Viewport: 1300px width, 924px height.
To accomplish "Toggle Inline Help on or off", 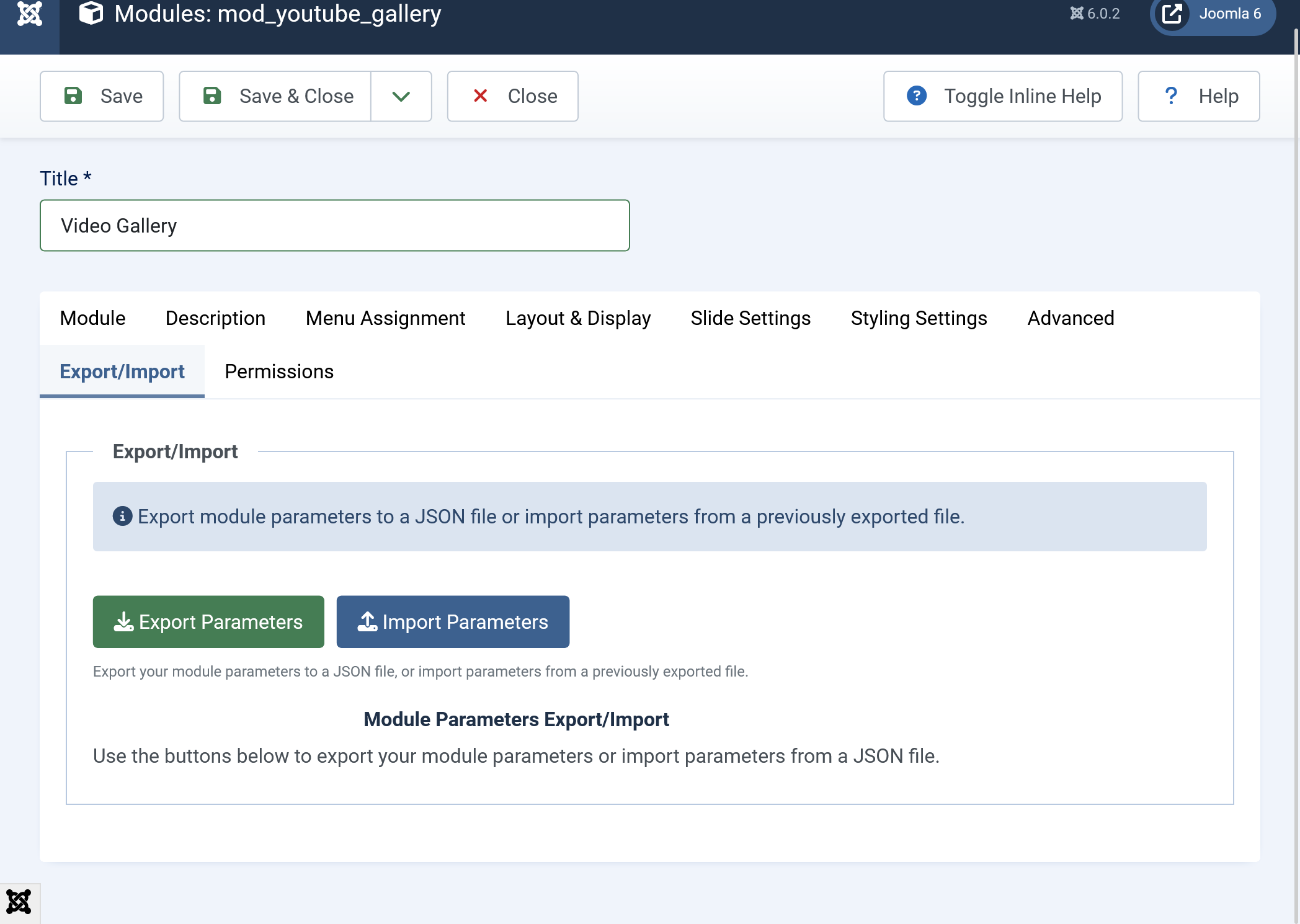I will pyautogui.click(x=1002, y=96).
